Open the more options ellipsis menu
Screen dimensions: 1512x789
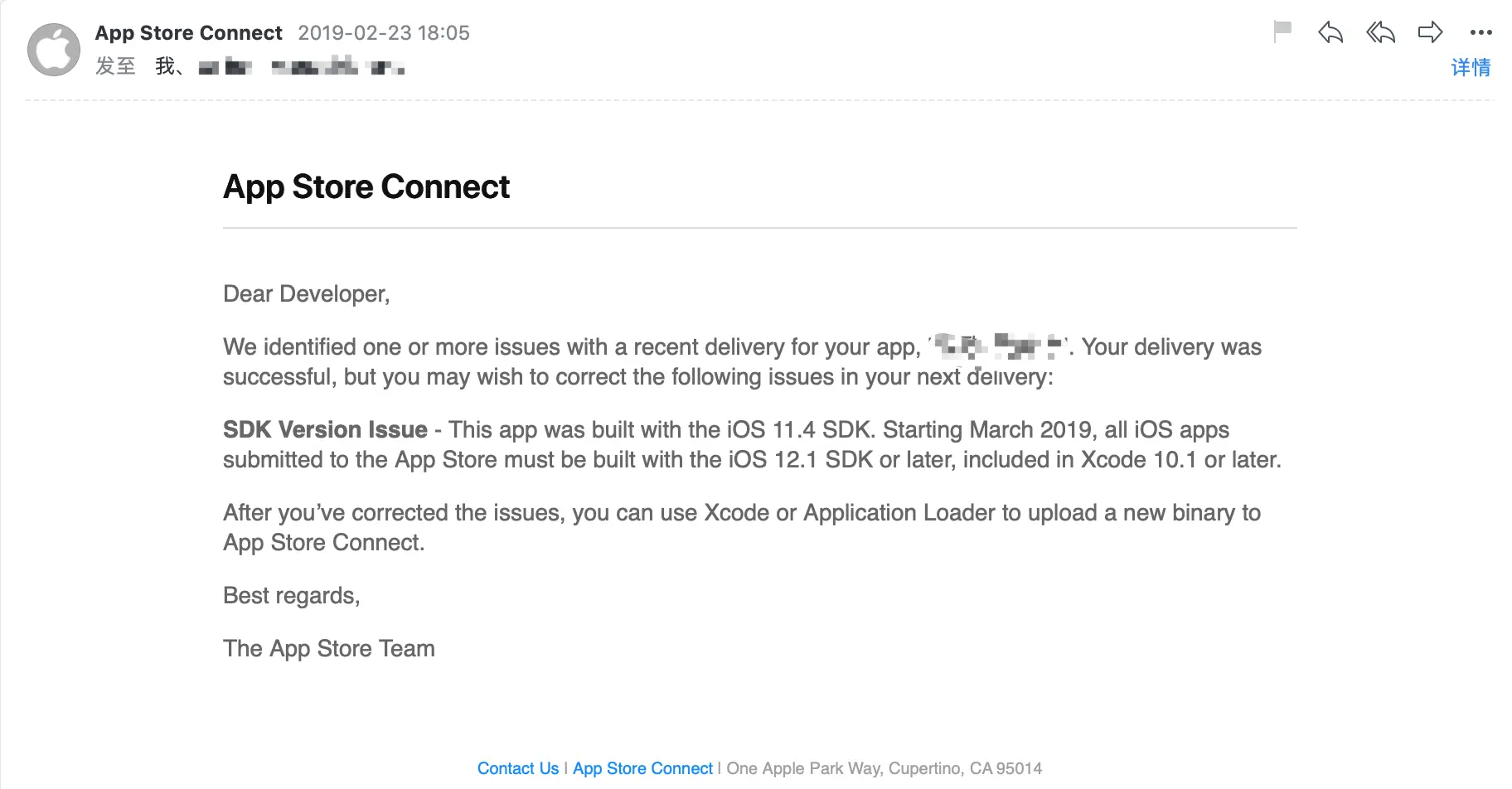(x=1480, y=32)
